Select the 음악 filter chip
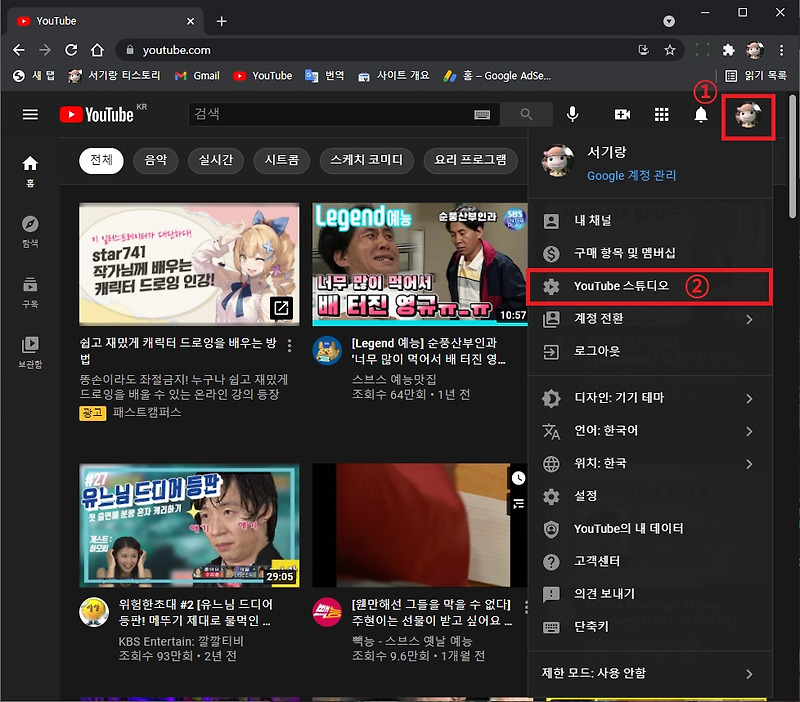This screenshot has height=702, width=800. point(156,161)
